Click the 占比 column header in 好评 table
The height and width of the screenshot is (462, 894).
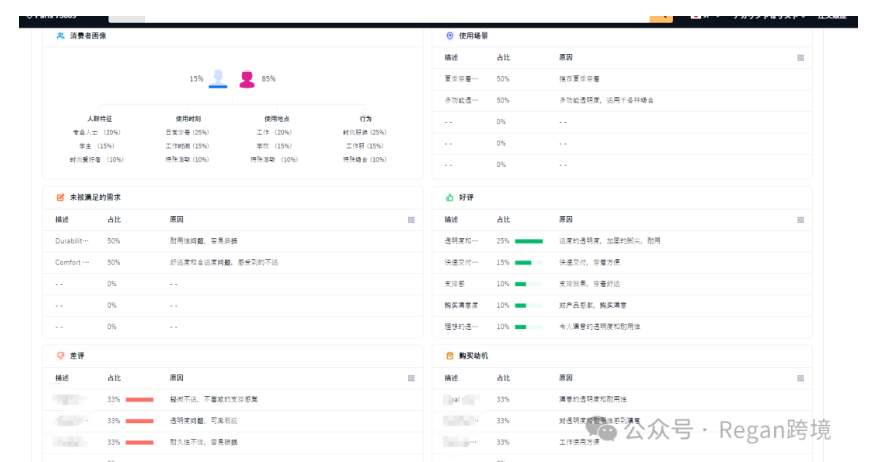[503, 219]
